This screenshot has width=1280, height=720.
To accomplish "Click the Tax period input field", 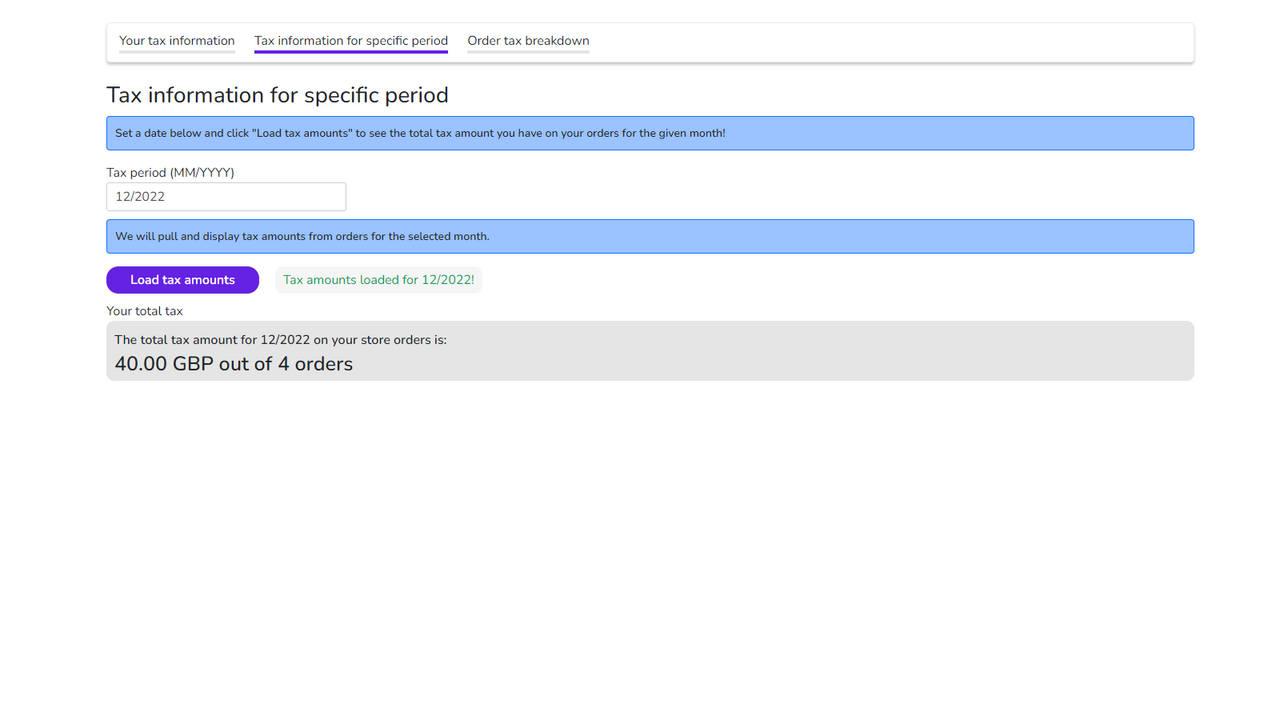I will point(226,197).
